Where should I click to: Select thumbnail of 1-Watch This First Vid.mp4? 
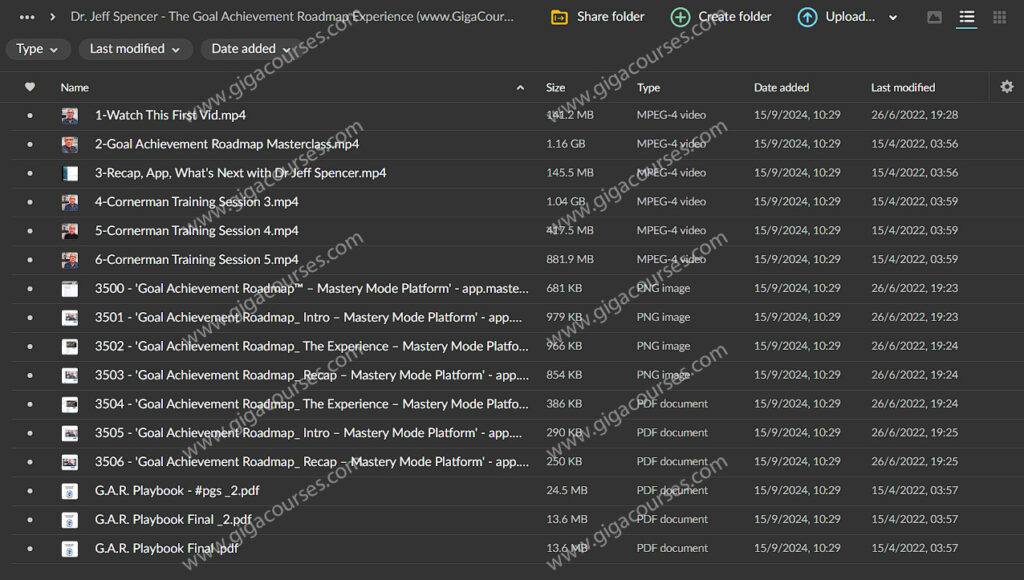(69, 116)
